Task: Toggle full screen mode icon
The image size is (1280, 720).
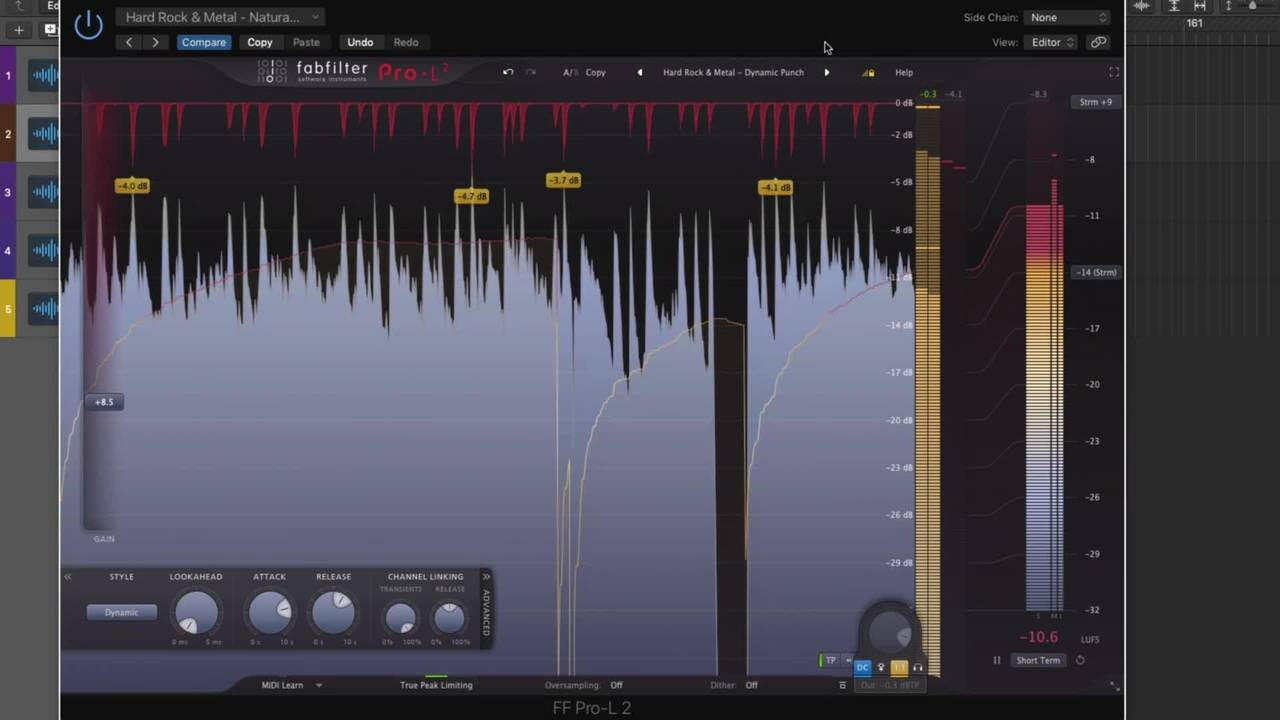Action: coord(1114,73)
